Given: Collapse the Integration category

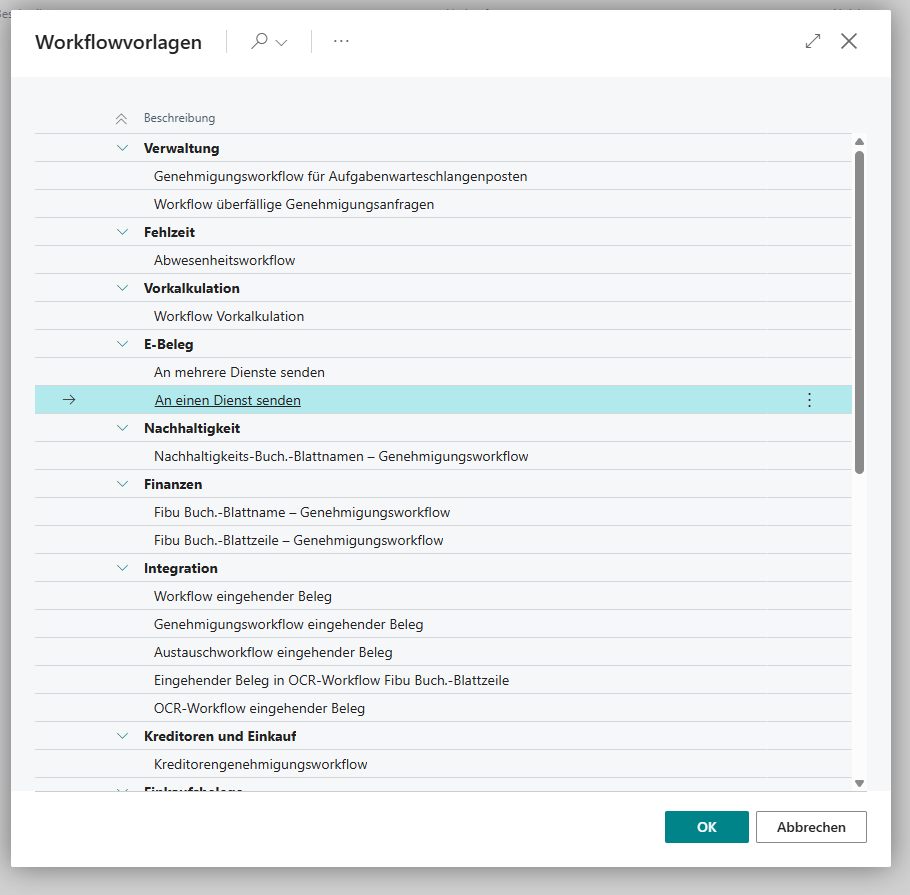Looking at the screenshot, I should coord(122,567).
